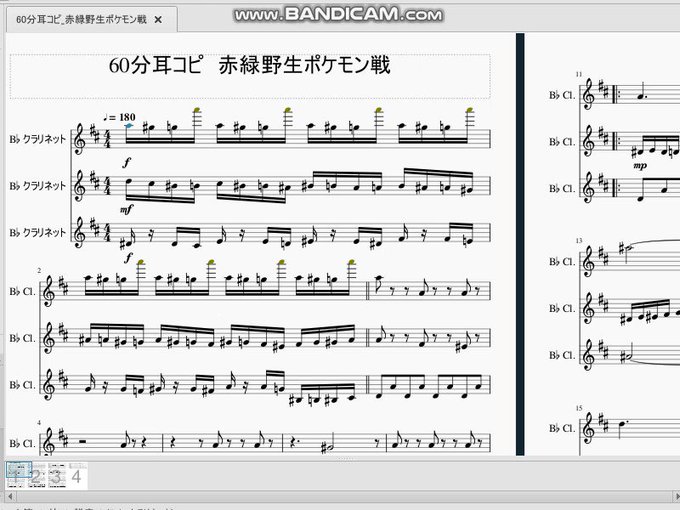Click the bottom B♭ クラリネット staff label
Viewport: 680px width, 510px height.
38,232
